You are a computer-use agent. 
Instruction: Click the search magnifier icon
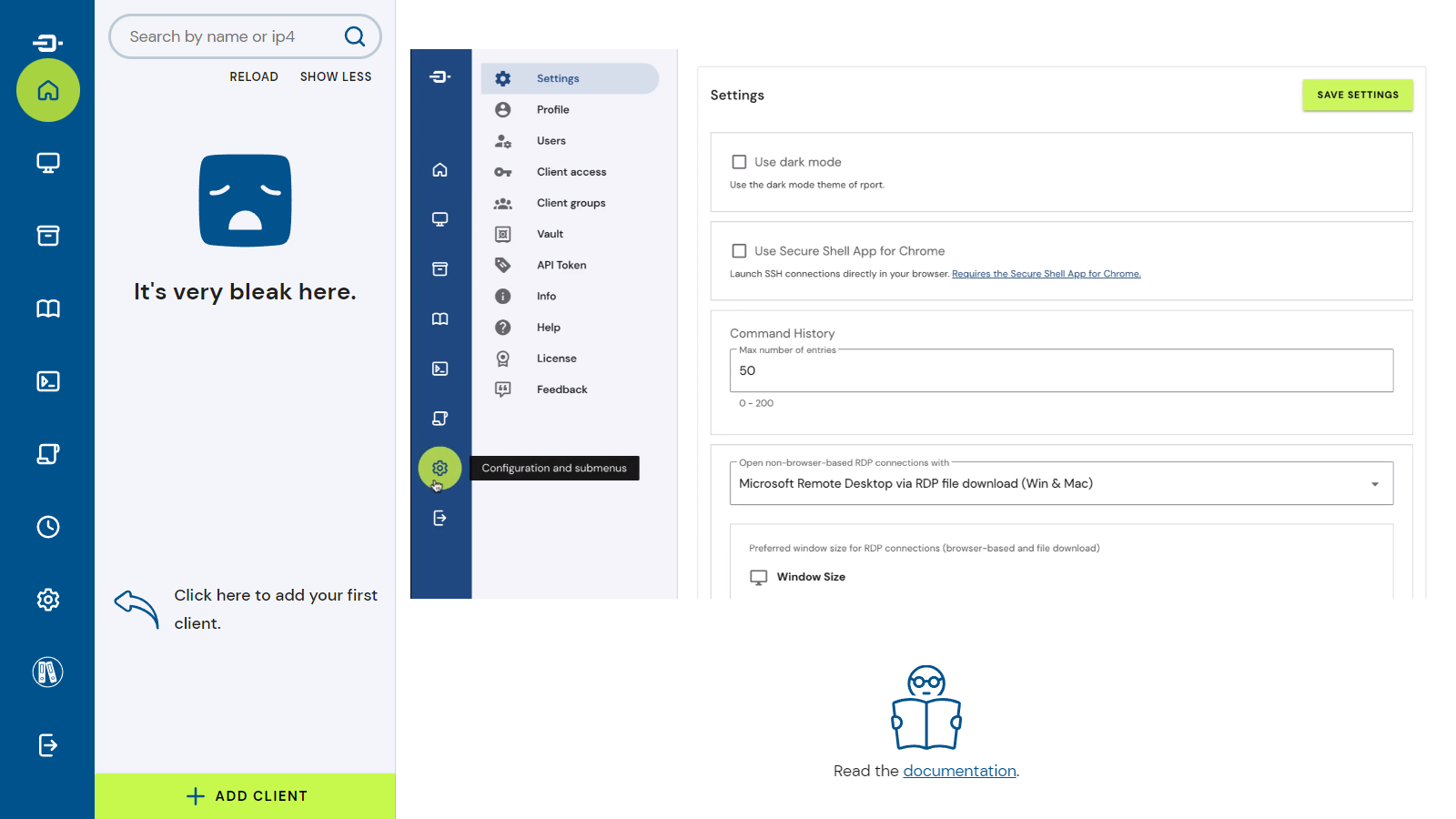point(355,36)
